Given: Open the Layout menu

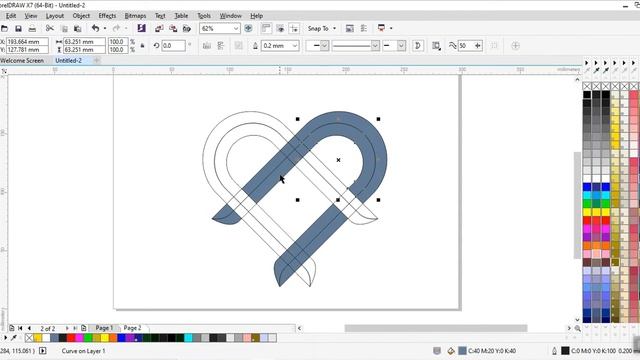Looking at the screenshot, I should (55, 16).
